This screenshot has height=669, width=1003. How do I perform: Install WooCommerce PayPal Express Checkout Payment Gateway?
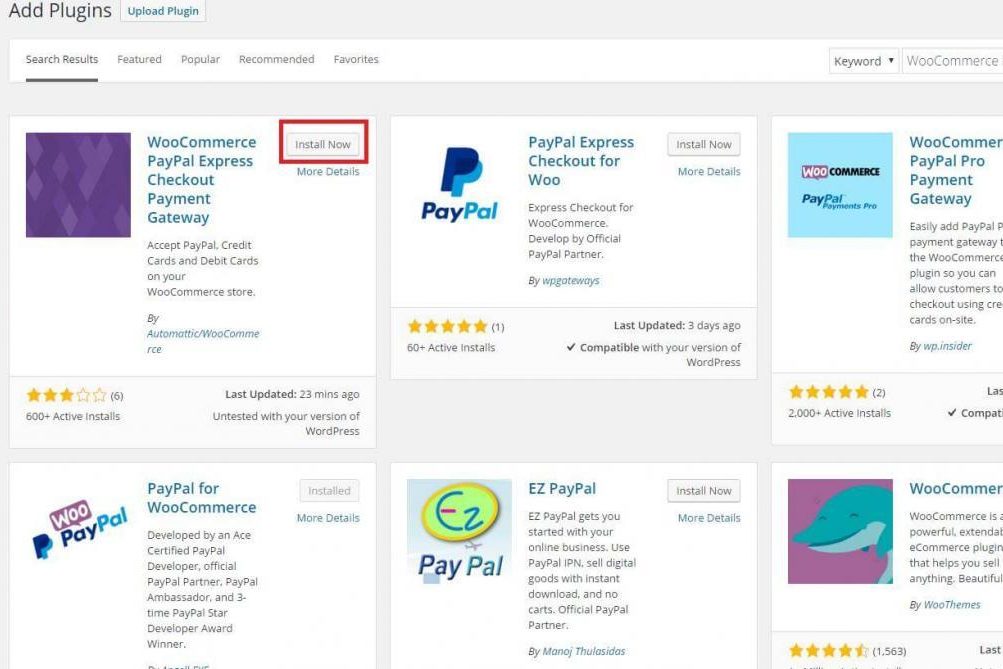coord(322,145)
